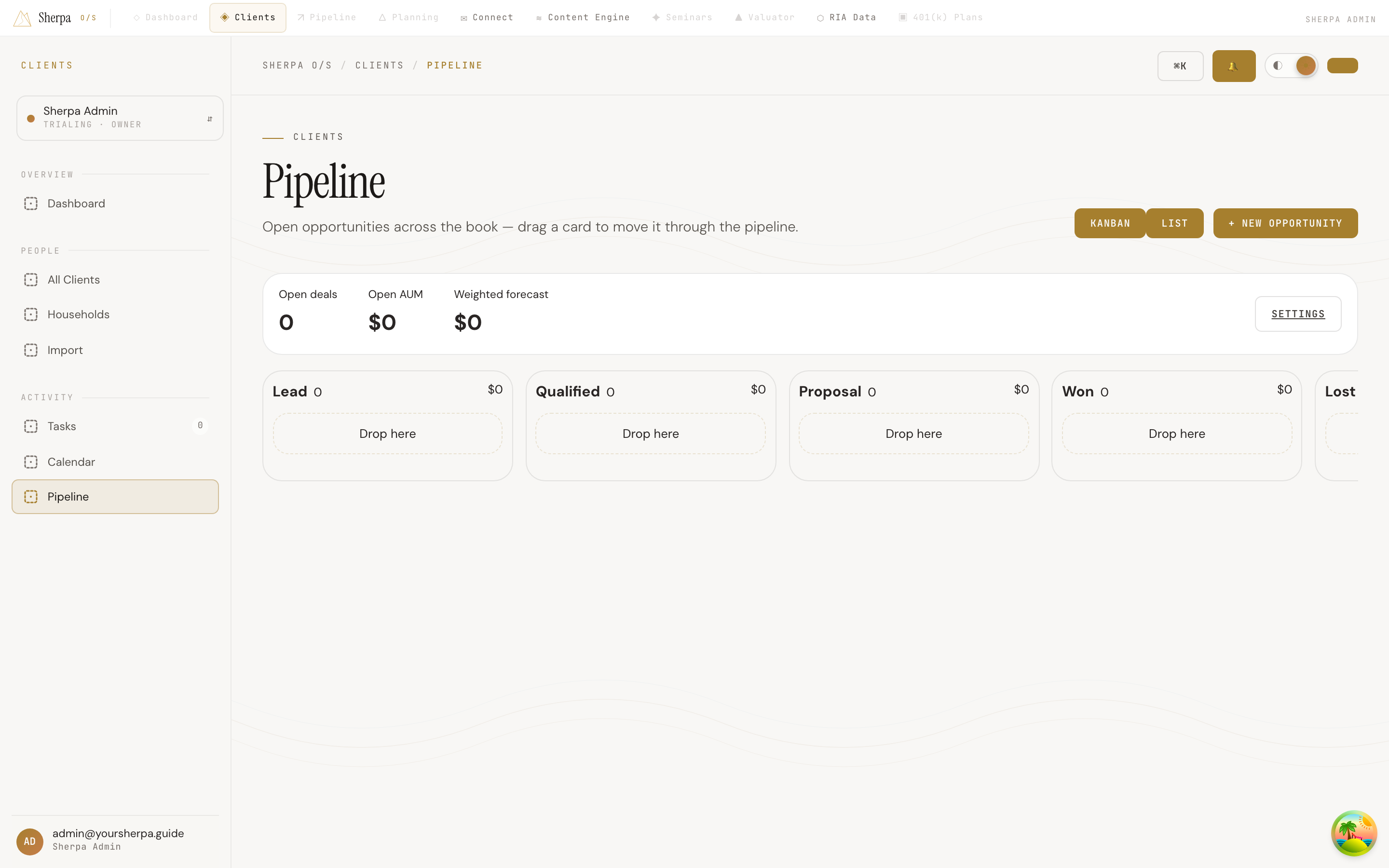This screenshot has width=1389, height=868.
Task: Click the AD user avatar
Action: tap(30, 841)
